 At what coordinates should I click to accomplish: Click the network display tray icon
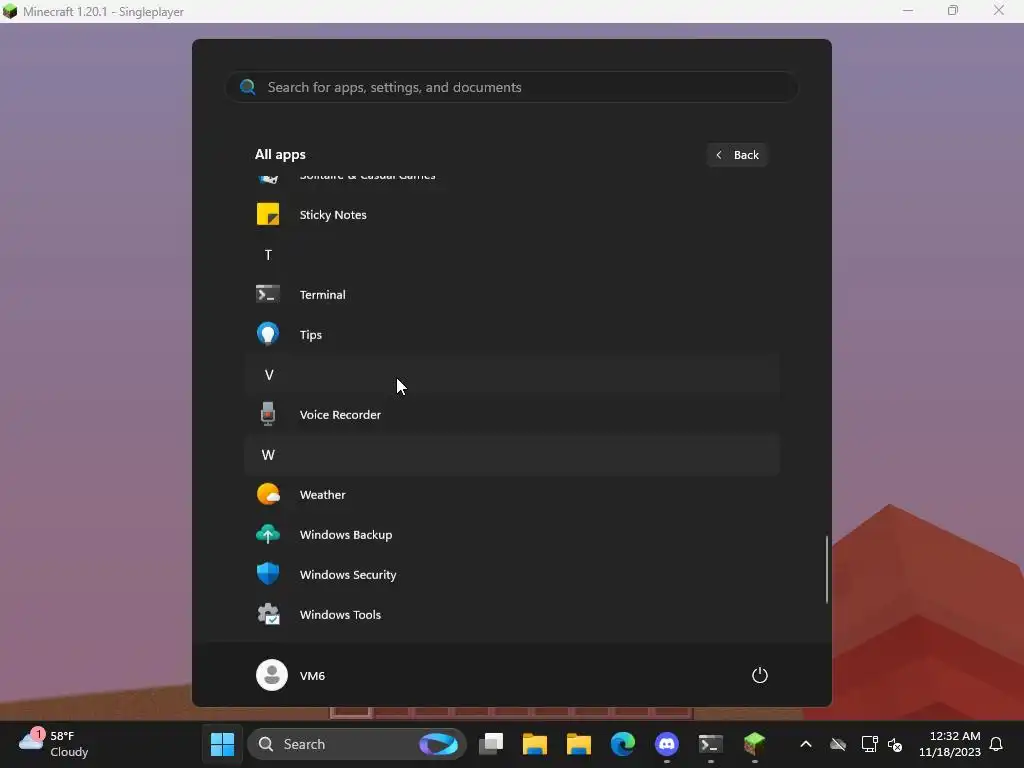click(869, 744)
